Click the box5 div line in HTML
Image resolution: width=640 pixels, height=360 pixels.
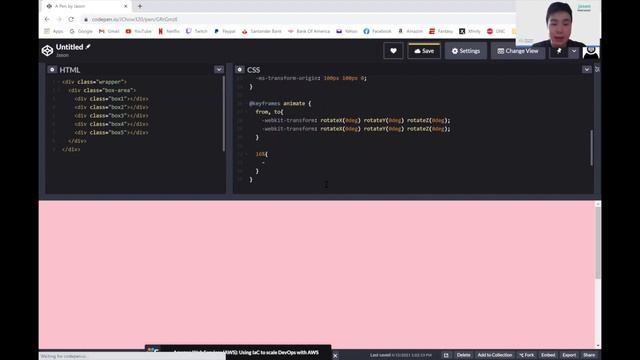click(111, 133)
